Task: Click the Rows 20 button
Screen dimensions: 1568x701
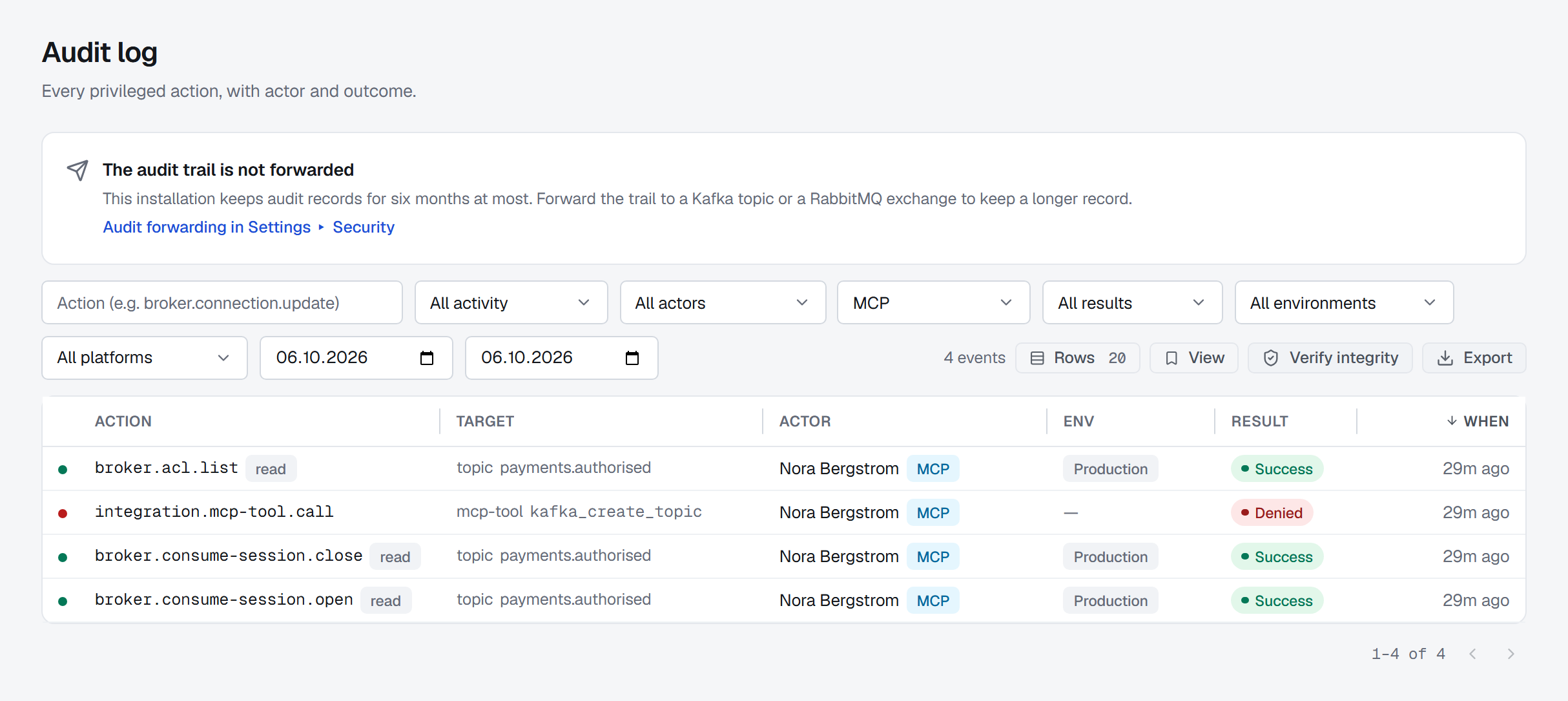Action: point(1078,358)
